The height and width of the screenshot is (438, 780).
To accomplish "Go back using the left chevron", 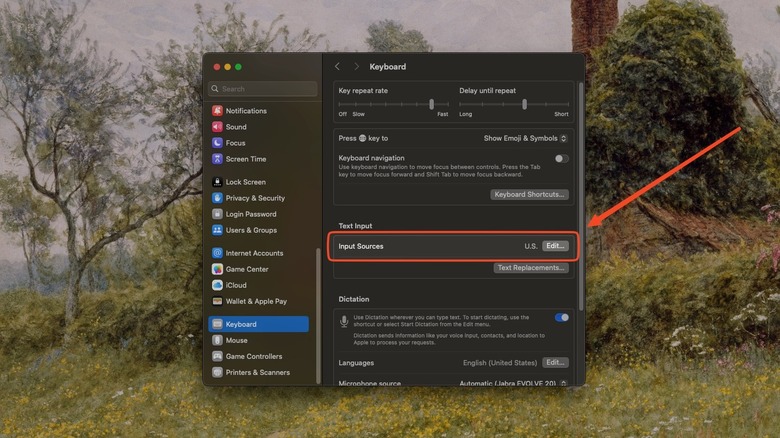I will pyautogui.click(x=337, y=67).
